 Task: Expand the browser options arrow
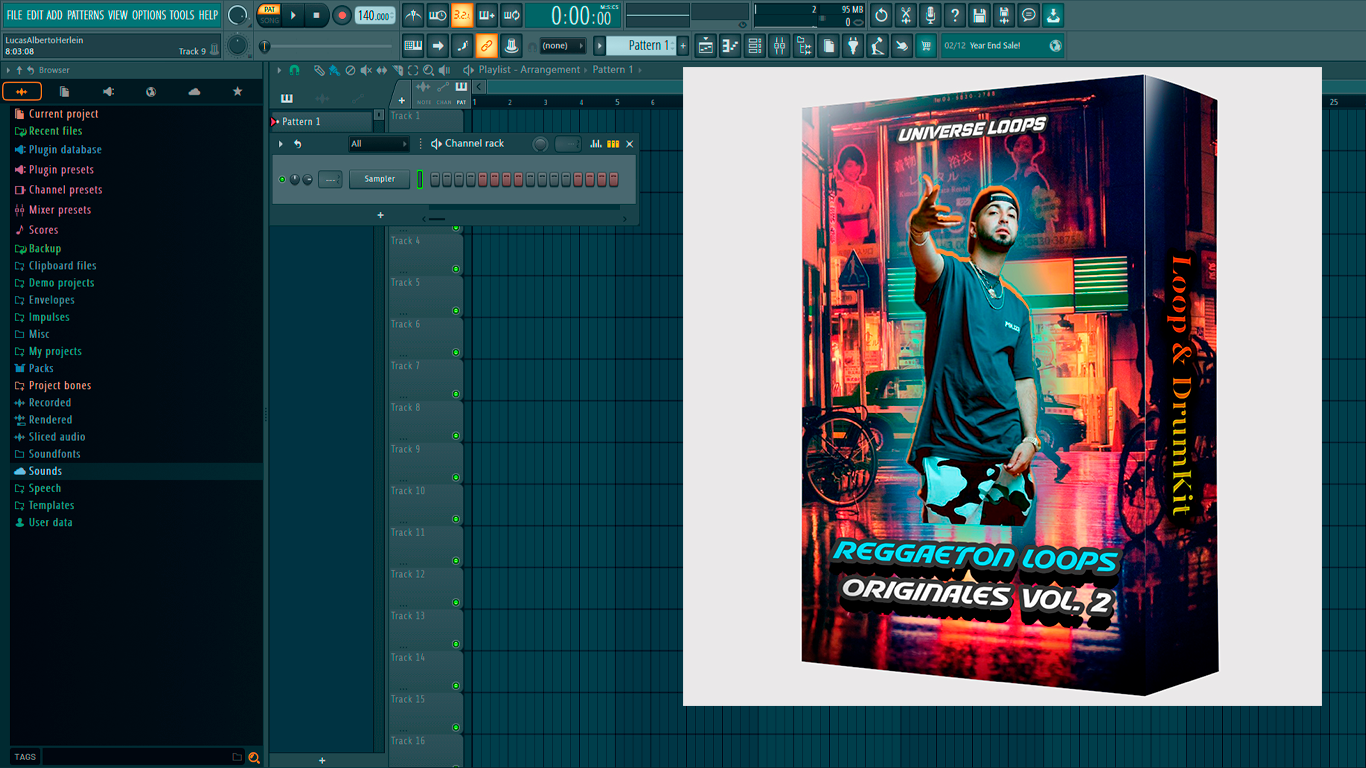(8, 70)
